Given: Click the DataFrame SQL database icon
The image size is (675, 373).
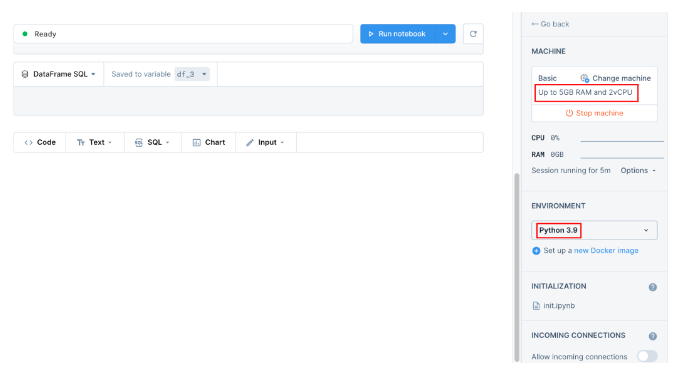Looking at the screenshot, I should 25,74.
